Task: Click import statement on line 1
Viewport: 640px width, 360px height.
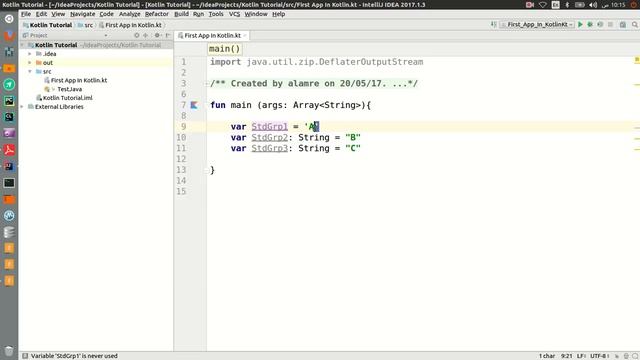Action: (316, 62)
